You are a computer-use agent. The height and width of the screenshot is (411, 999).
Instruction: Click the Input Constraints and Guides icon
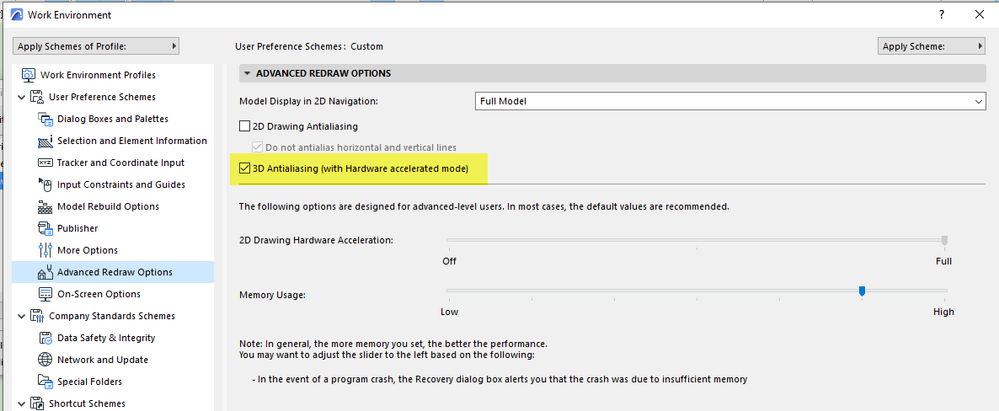(45, 185)
